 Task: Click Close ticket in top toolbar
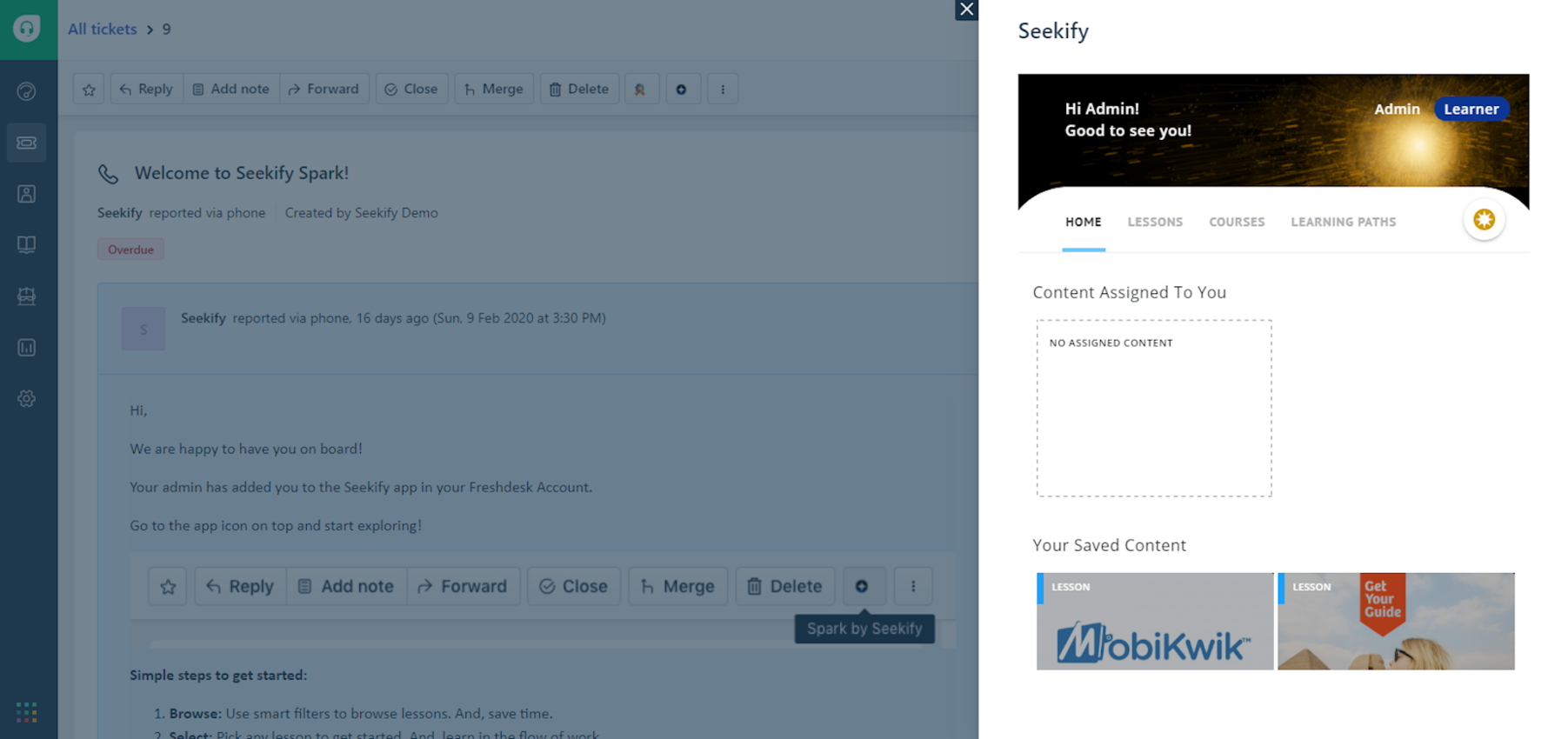(411, 89)
